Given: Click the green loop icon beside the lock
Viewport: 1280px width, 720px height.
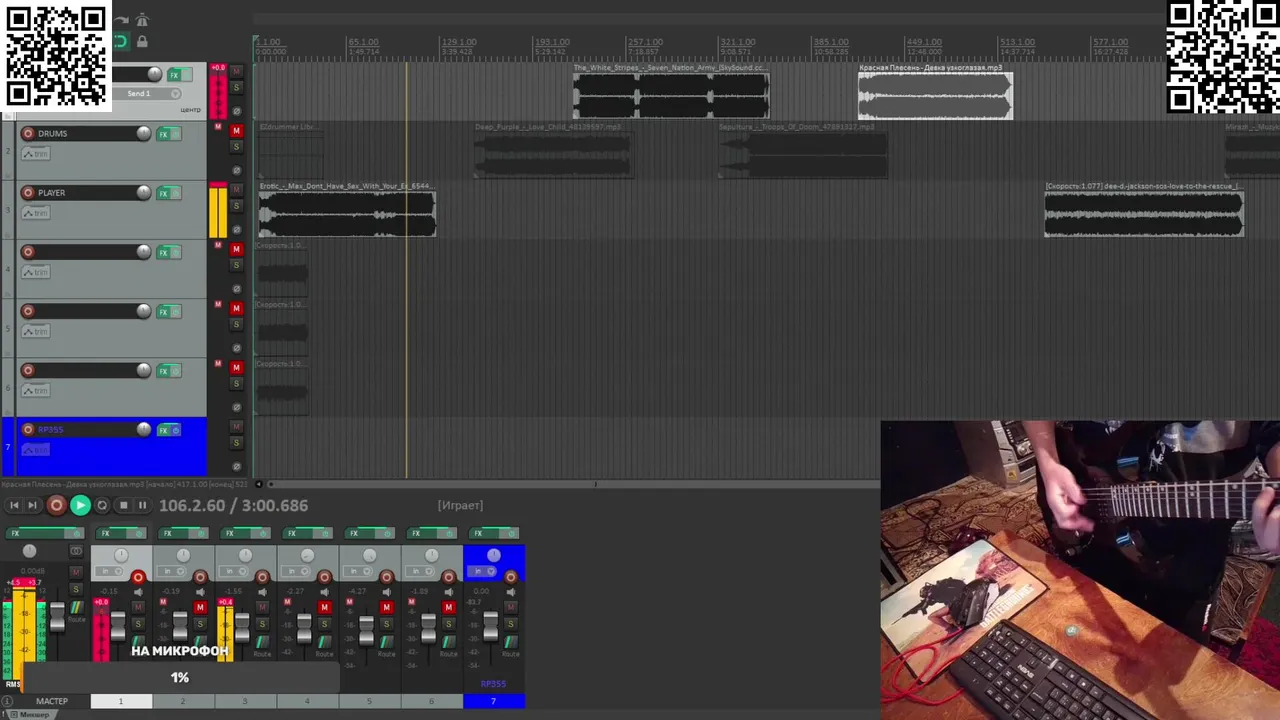Looking at the screenshot, I should tap(121, 42).
